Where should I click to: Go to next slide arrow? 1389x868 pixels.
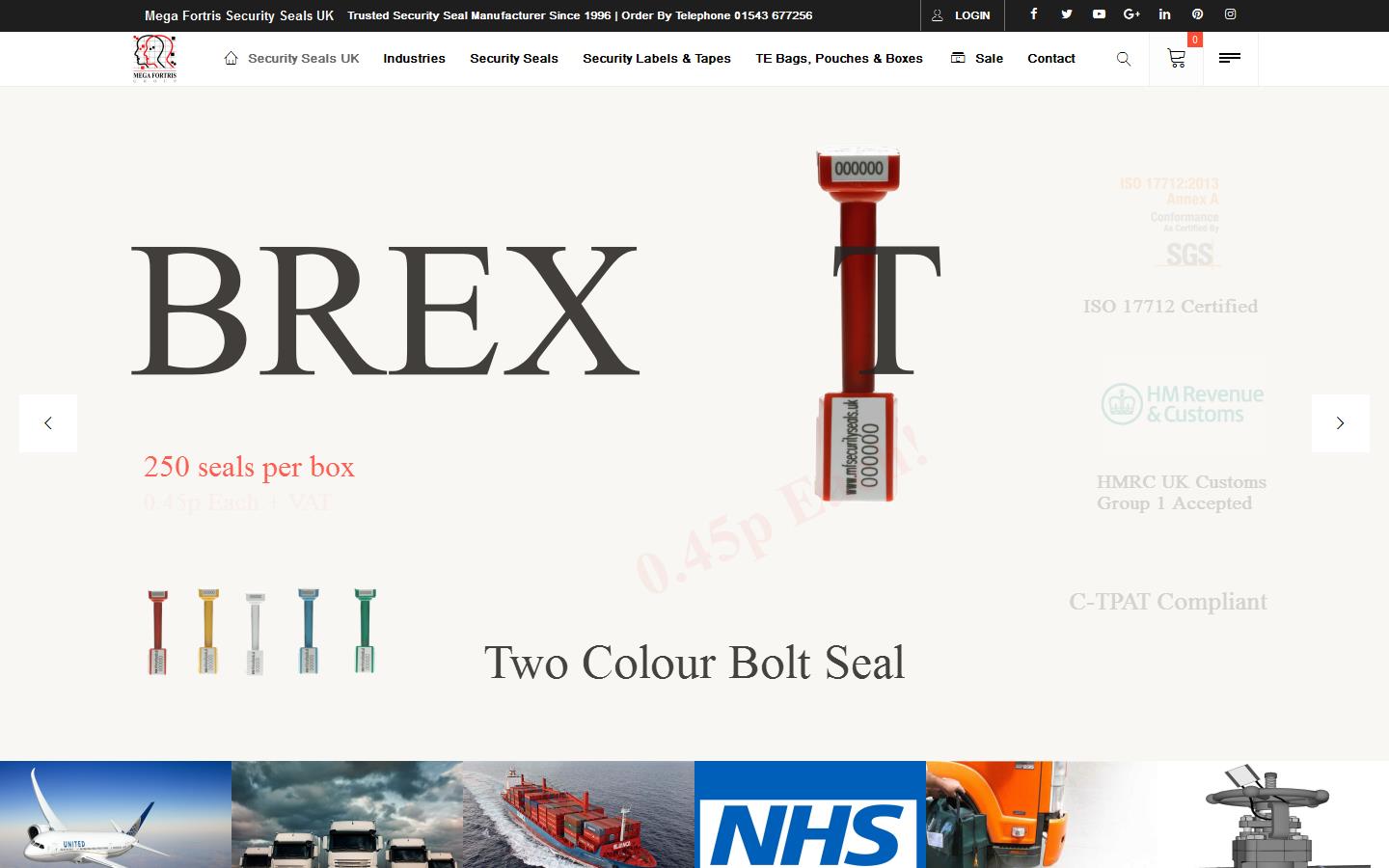[1340, 423]
